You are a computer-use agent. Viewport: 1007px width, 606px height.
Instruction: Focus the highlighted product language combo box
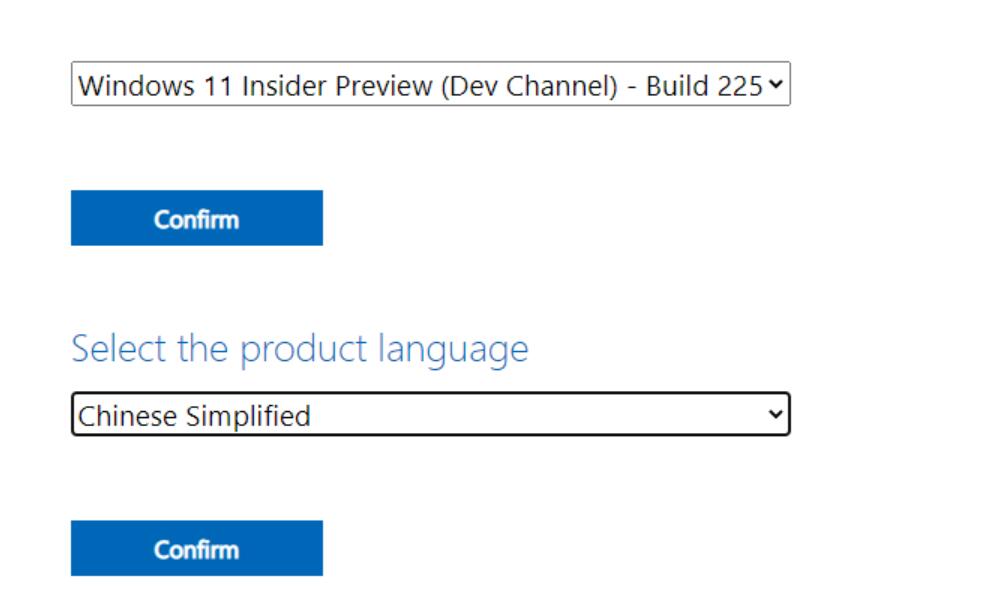click(x=430, y=414)
